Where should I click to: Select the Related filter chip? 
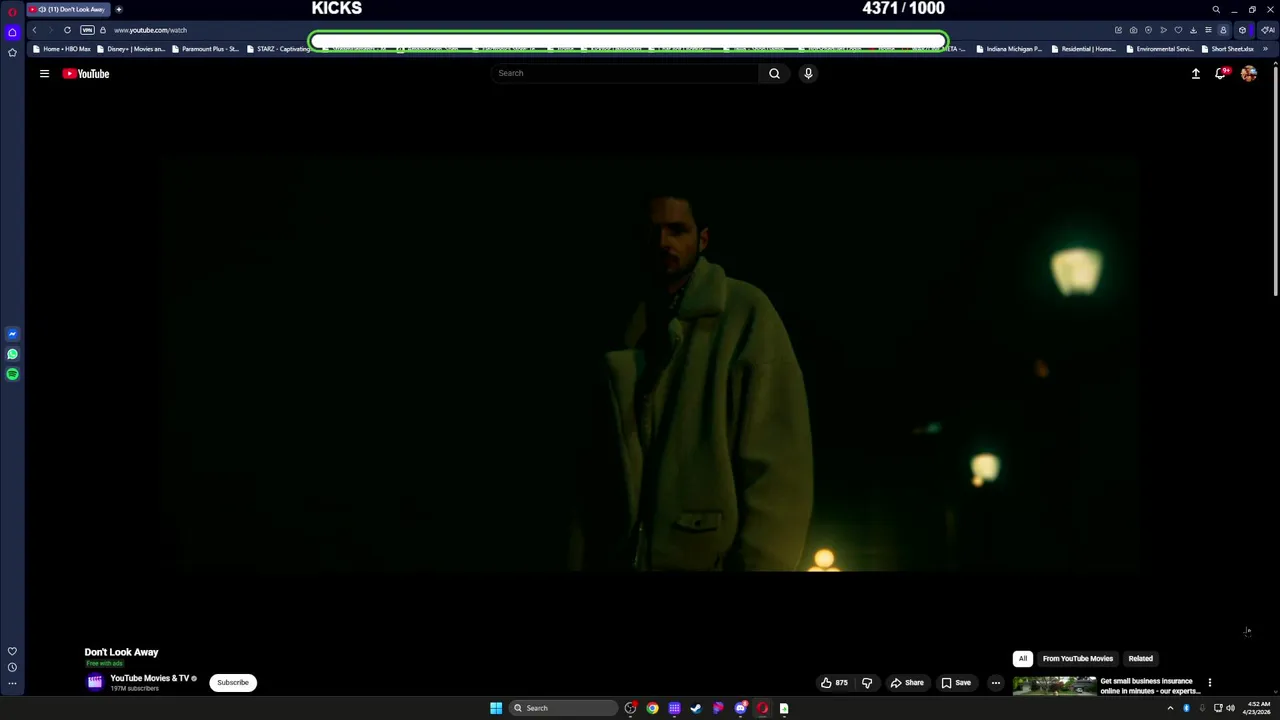[1140, 658]
